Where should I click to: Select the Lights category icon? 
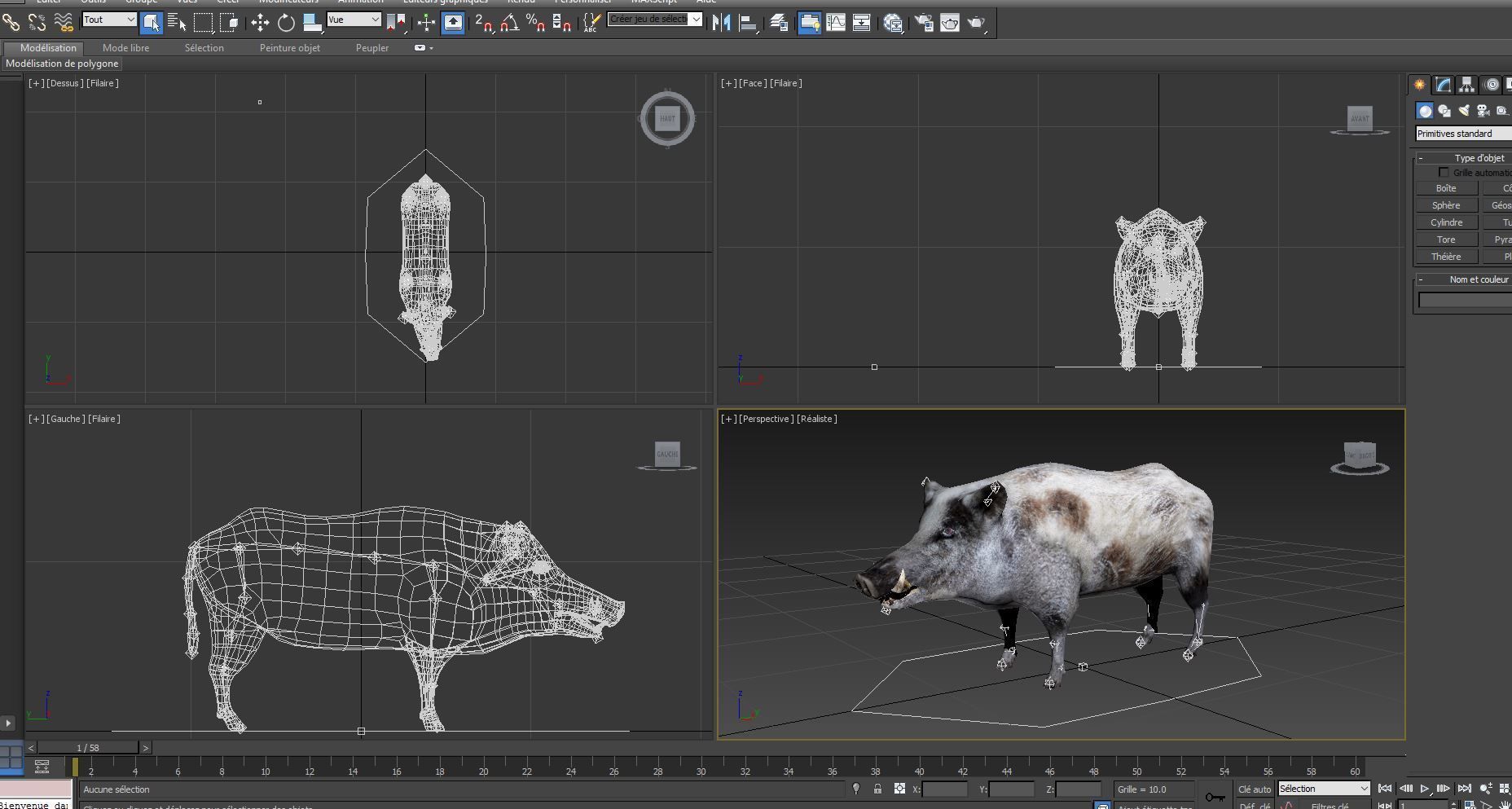[1464, 111]
